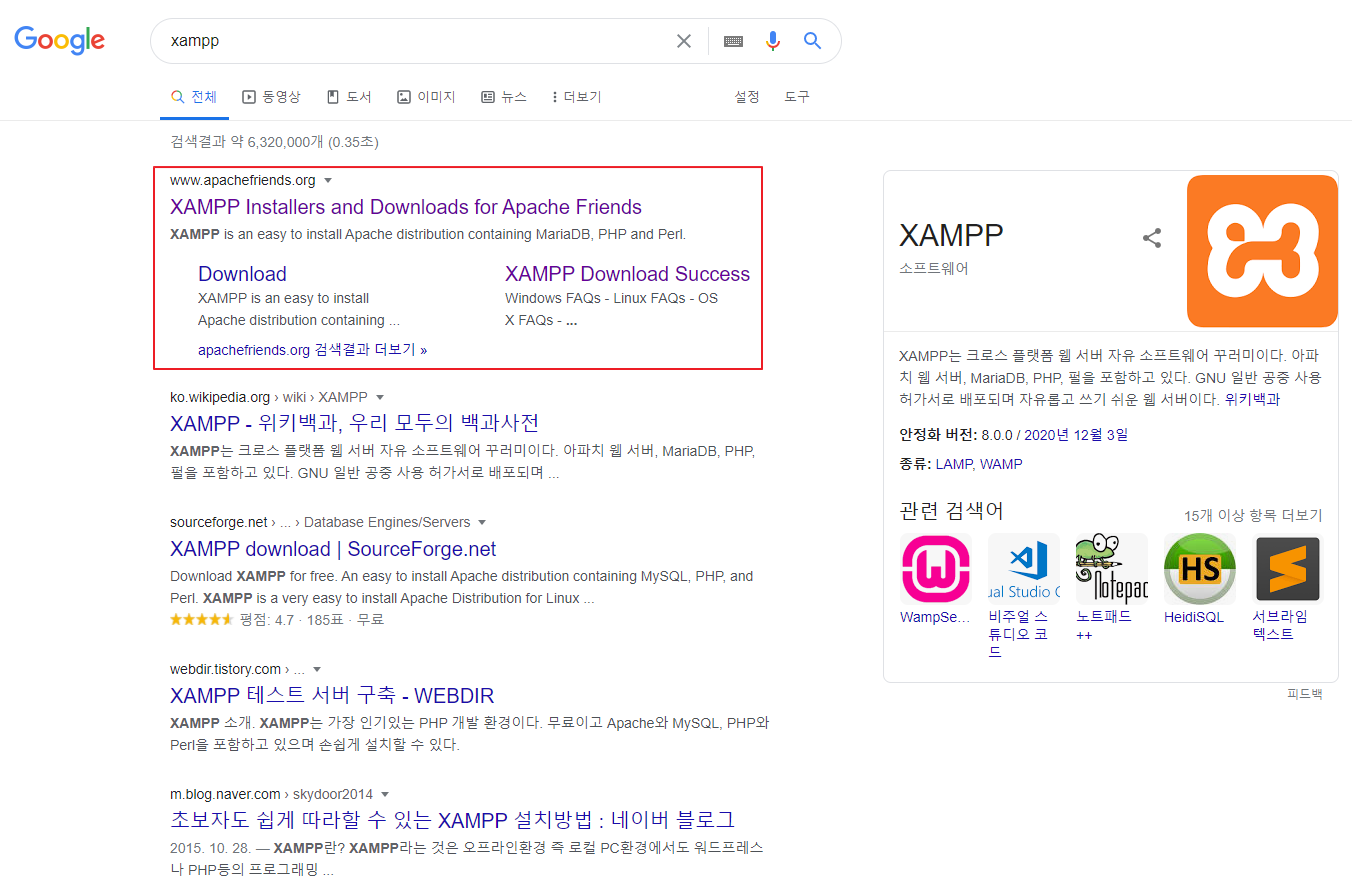Click 위키백과 link in knowledge panel
The height and width of the screenshot is (894, 1352).
[x=1252, y=399]
